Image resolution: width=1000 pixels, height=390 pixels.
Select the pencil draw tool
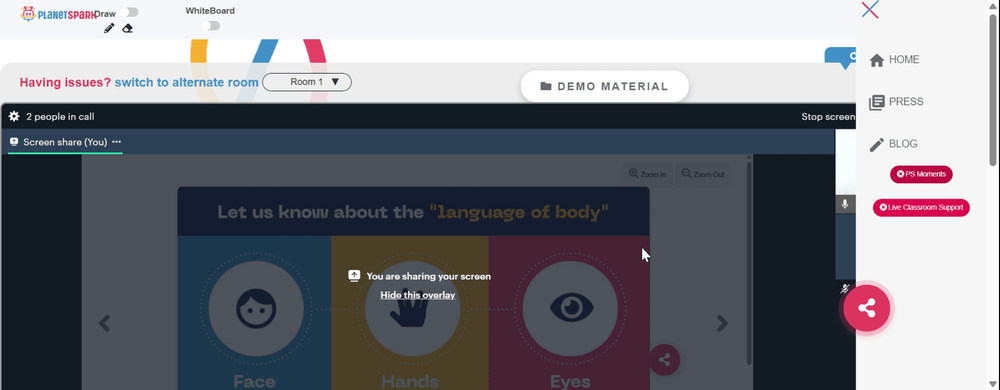click(109, 28)
